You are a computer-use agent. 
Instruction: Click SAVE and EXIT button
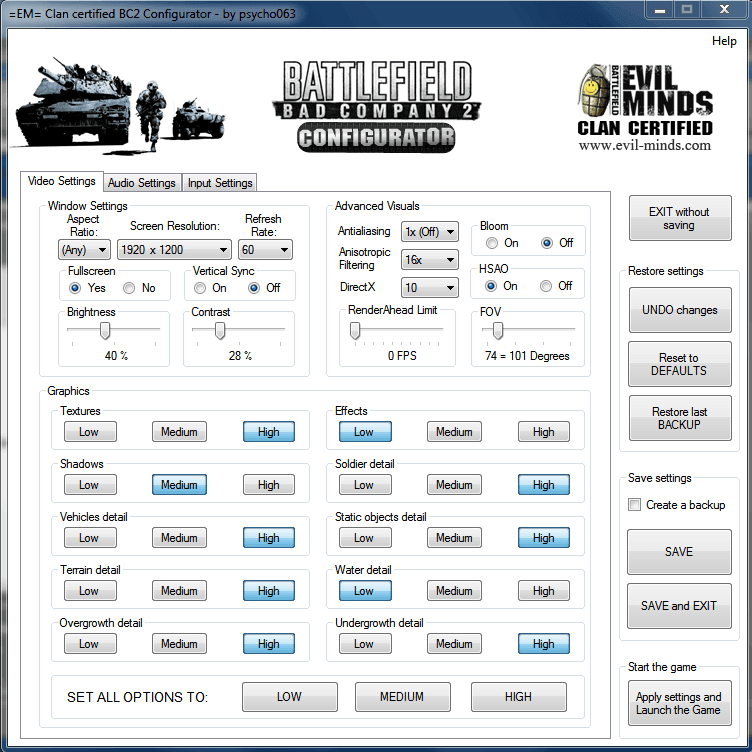679,606
